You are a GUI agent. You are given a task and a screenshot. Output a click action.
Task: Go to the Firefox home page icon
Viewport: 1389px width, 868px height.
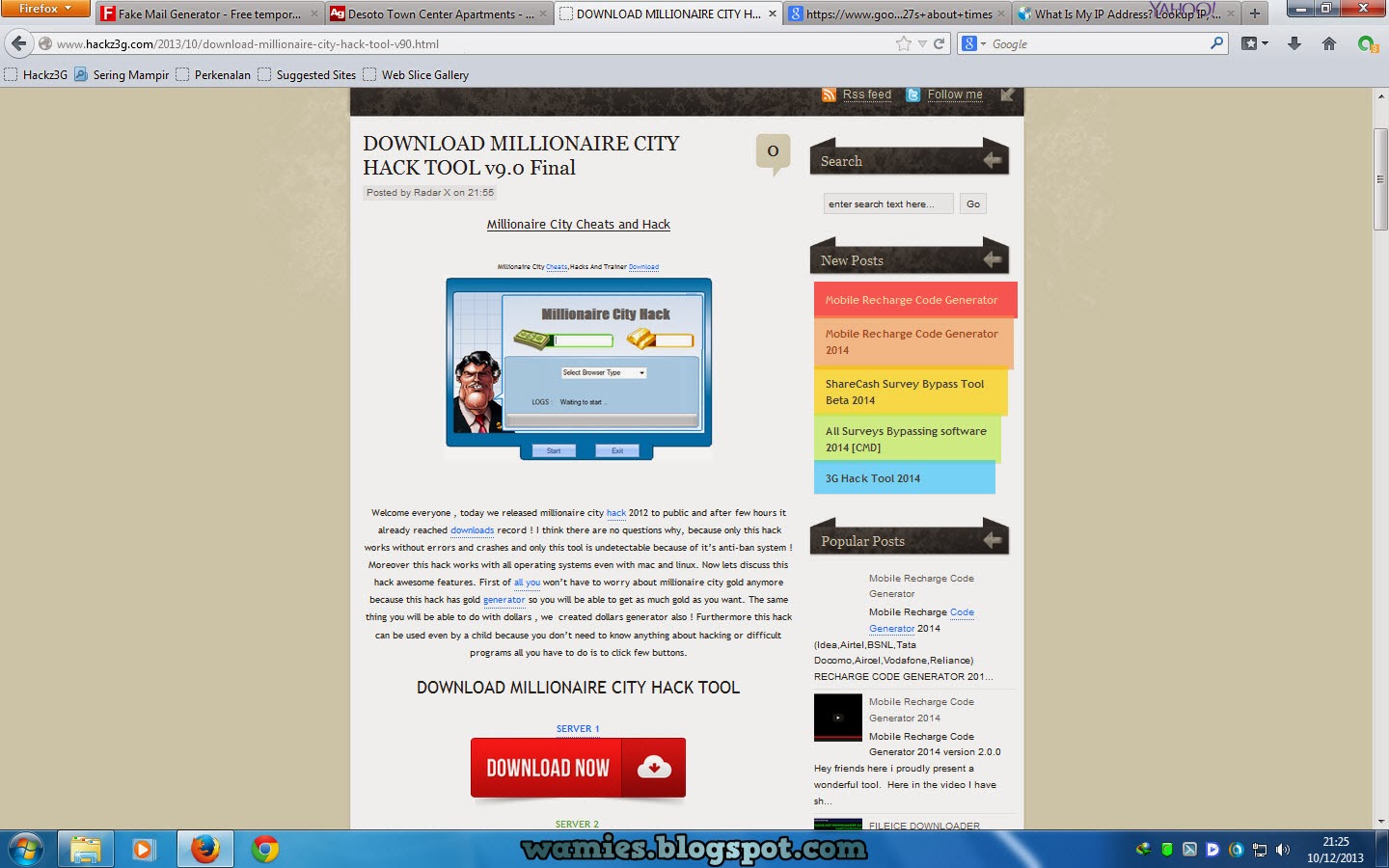[1329, 43]
